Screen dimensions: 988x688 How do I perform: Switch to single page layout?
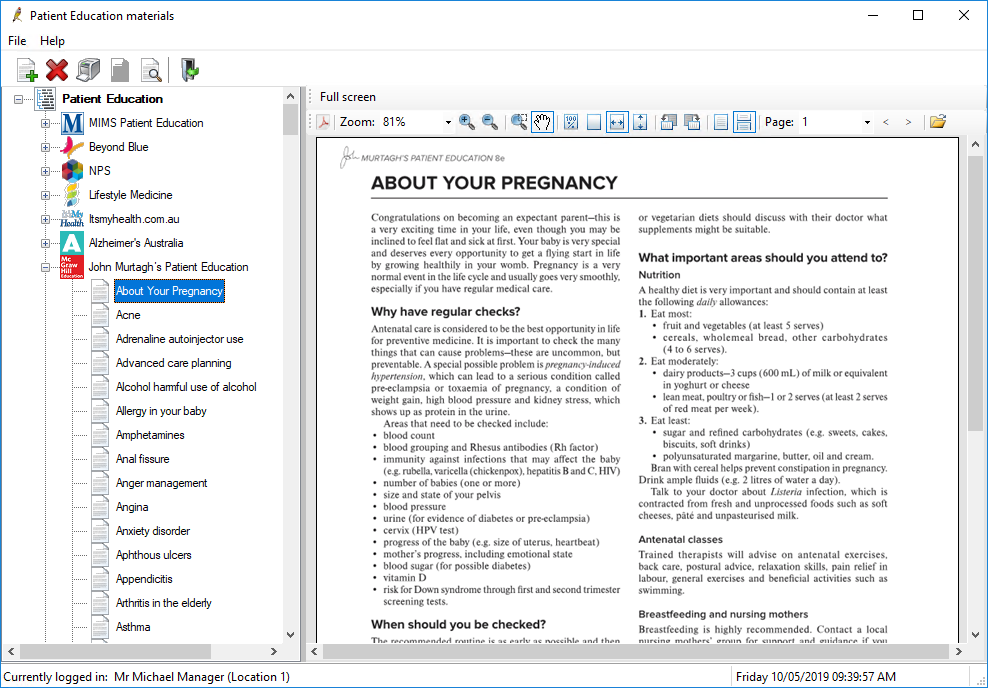coord(721,122)
